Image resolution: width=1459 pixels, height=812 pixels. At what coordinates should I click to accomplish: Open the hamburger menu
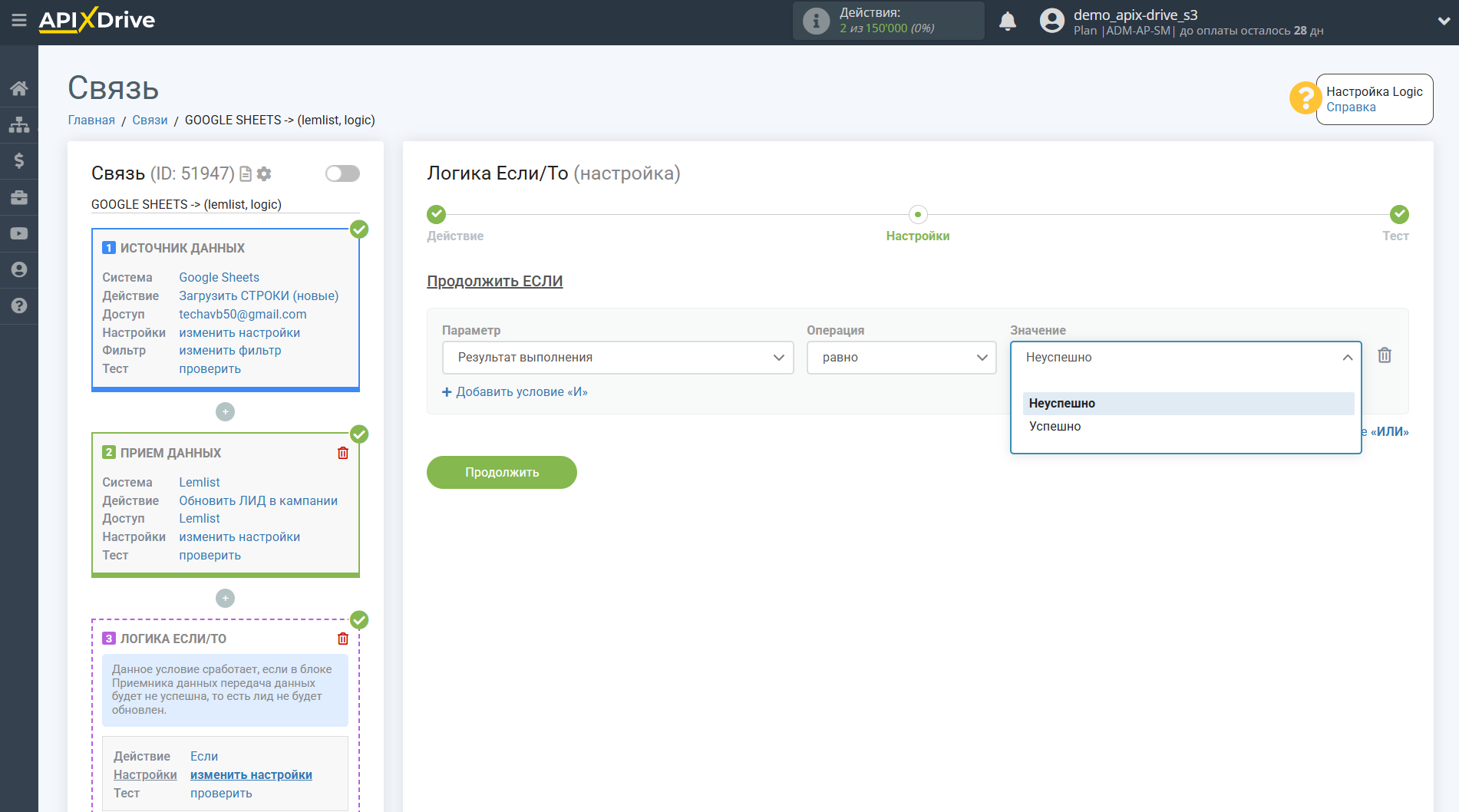click(19, 21)
